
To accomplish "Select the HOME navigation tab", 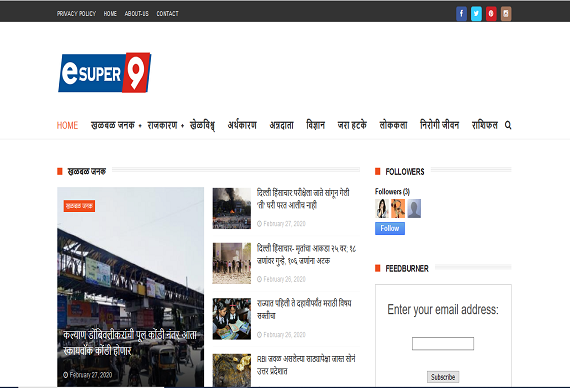I will pyautogui.click(x=67, y=125).
